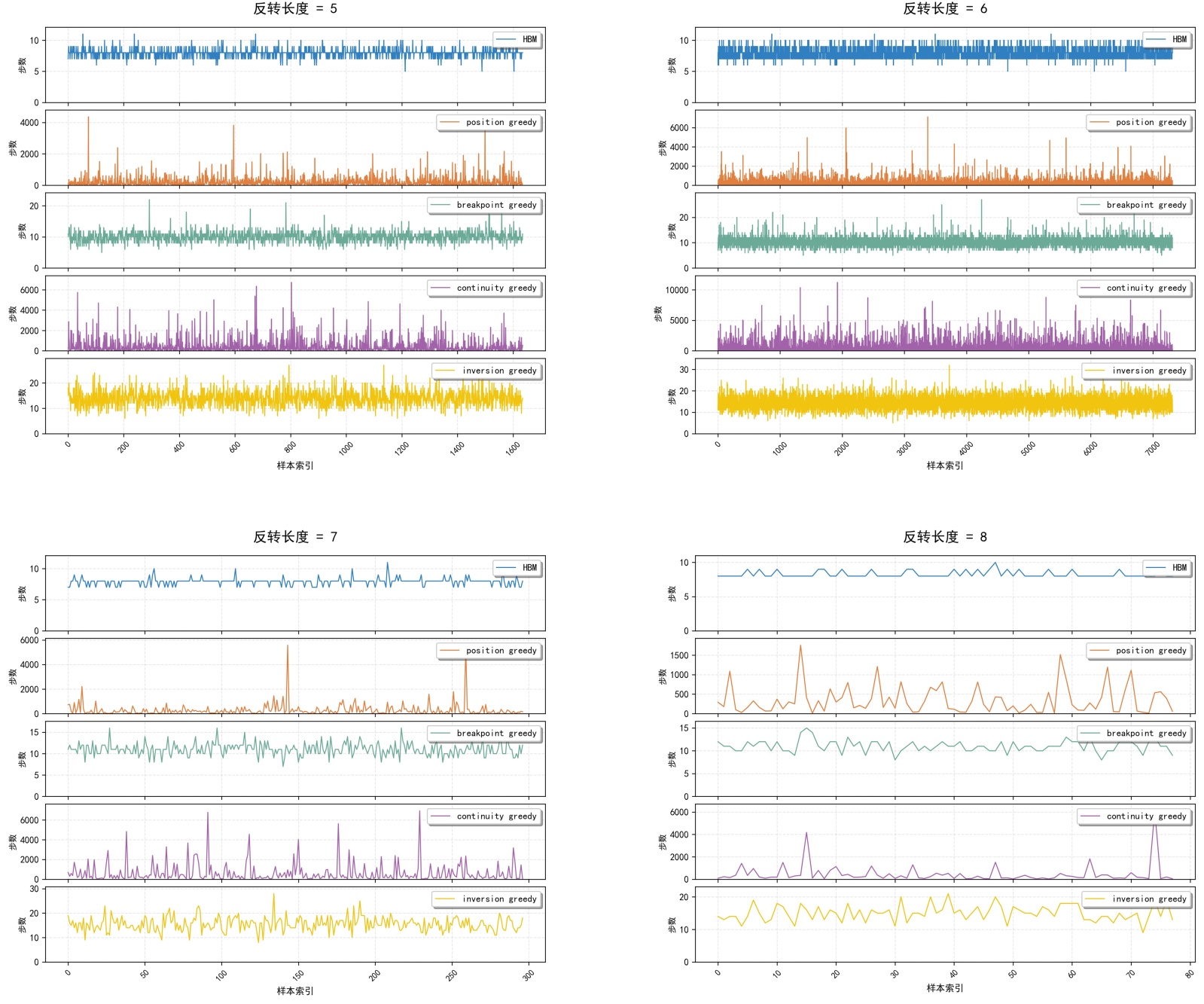Click the "反转长度 = 6" chart title
The height and width of the screenshot is (1004, 1204).
944,9
